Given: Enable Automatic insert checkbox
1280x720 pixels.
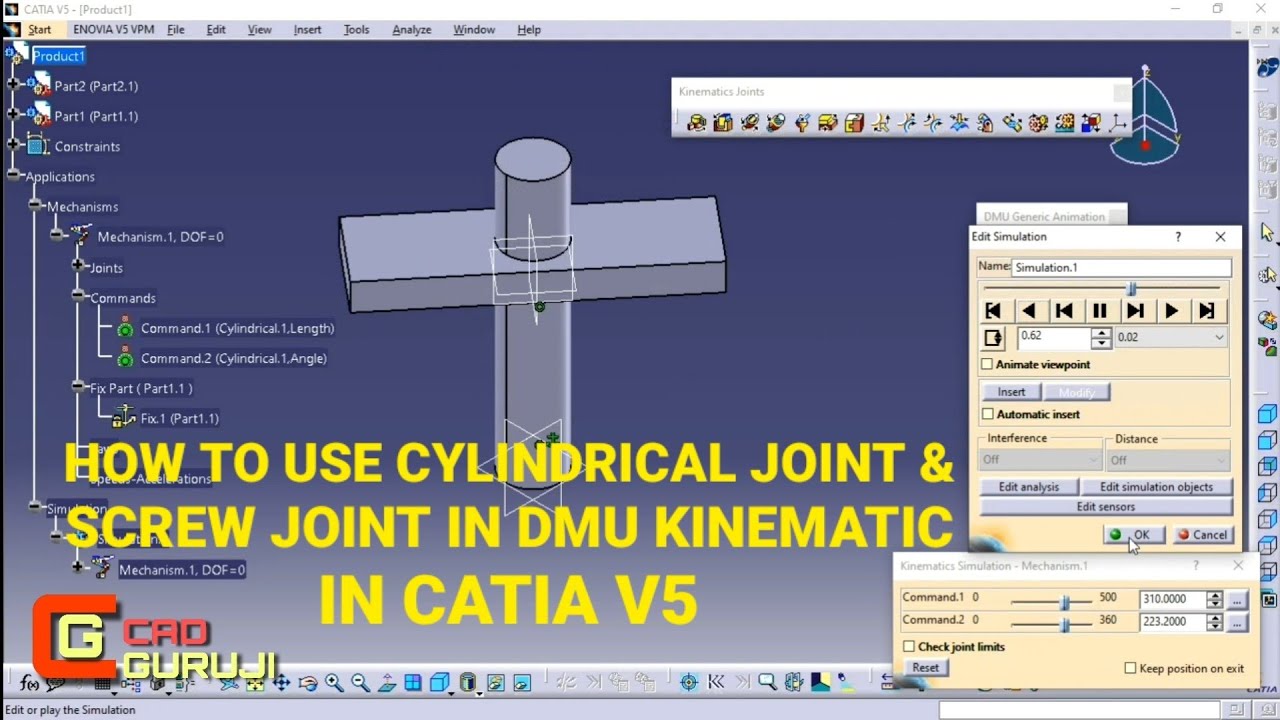Looking at the screenshot, I should tap(988, 414).
